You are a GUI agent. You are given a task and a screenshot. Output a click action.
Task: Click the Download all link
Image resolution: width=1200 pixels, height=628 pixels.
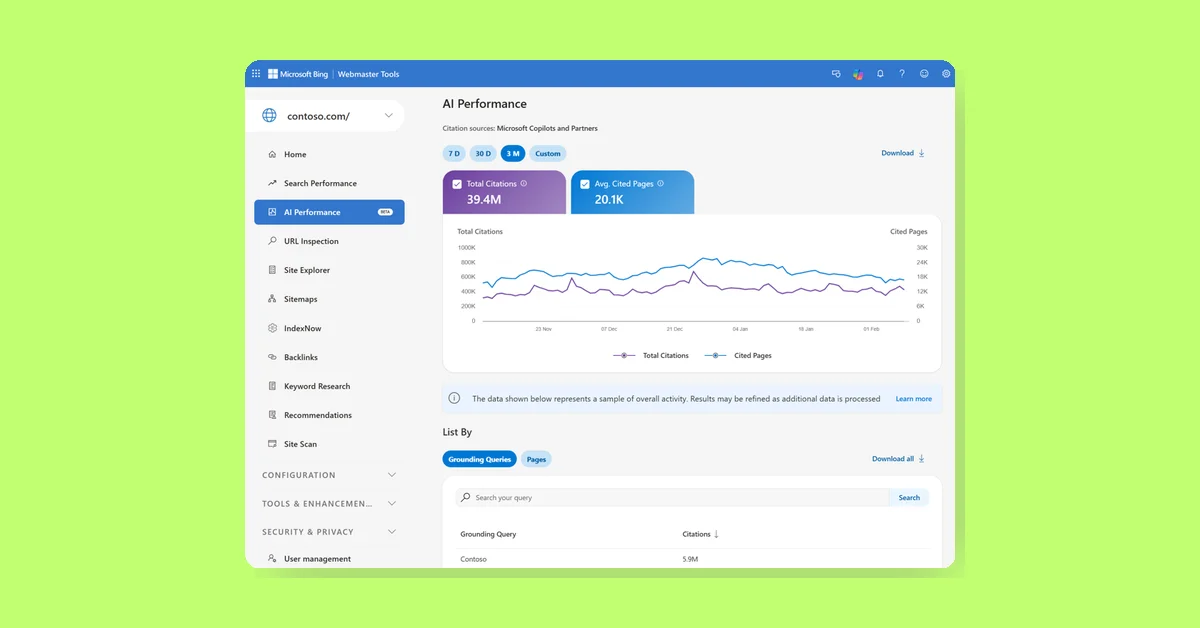[x=893, y=459]
